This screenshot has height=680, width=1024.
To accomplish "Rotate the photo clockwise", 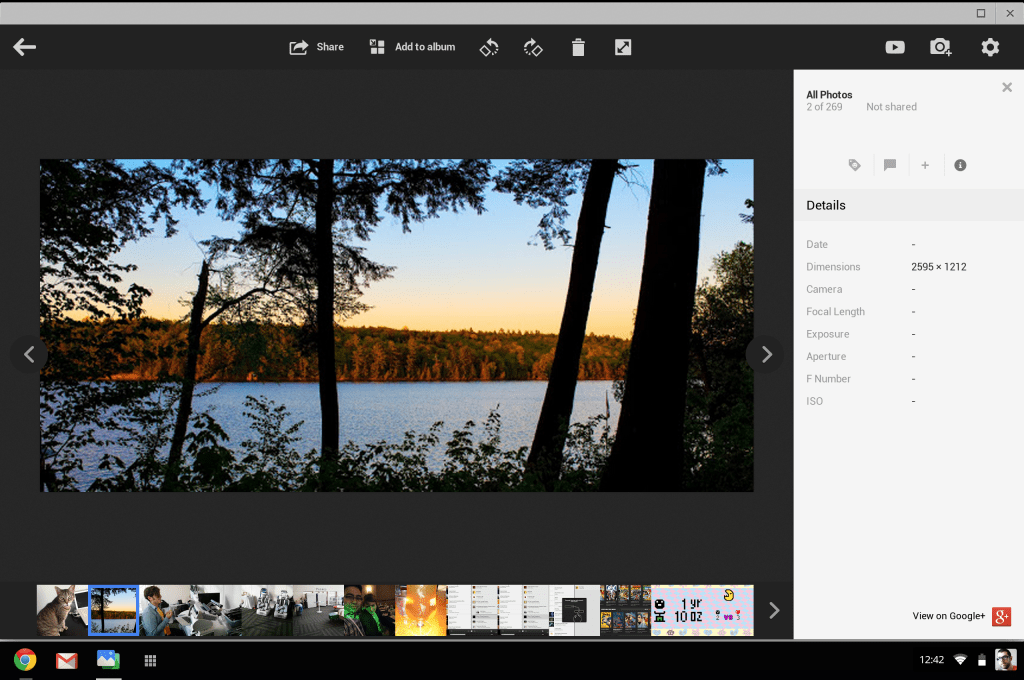I will pos(533,47).
